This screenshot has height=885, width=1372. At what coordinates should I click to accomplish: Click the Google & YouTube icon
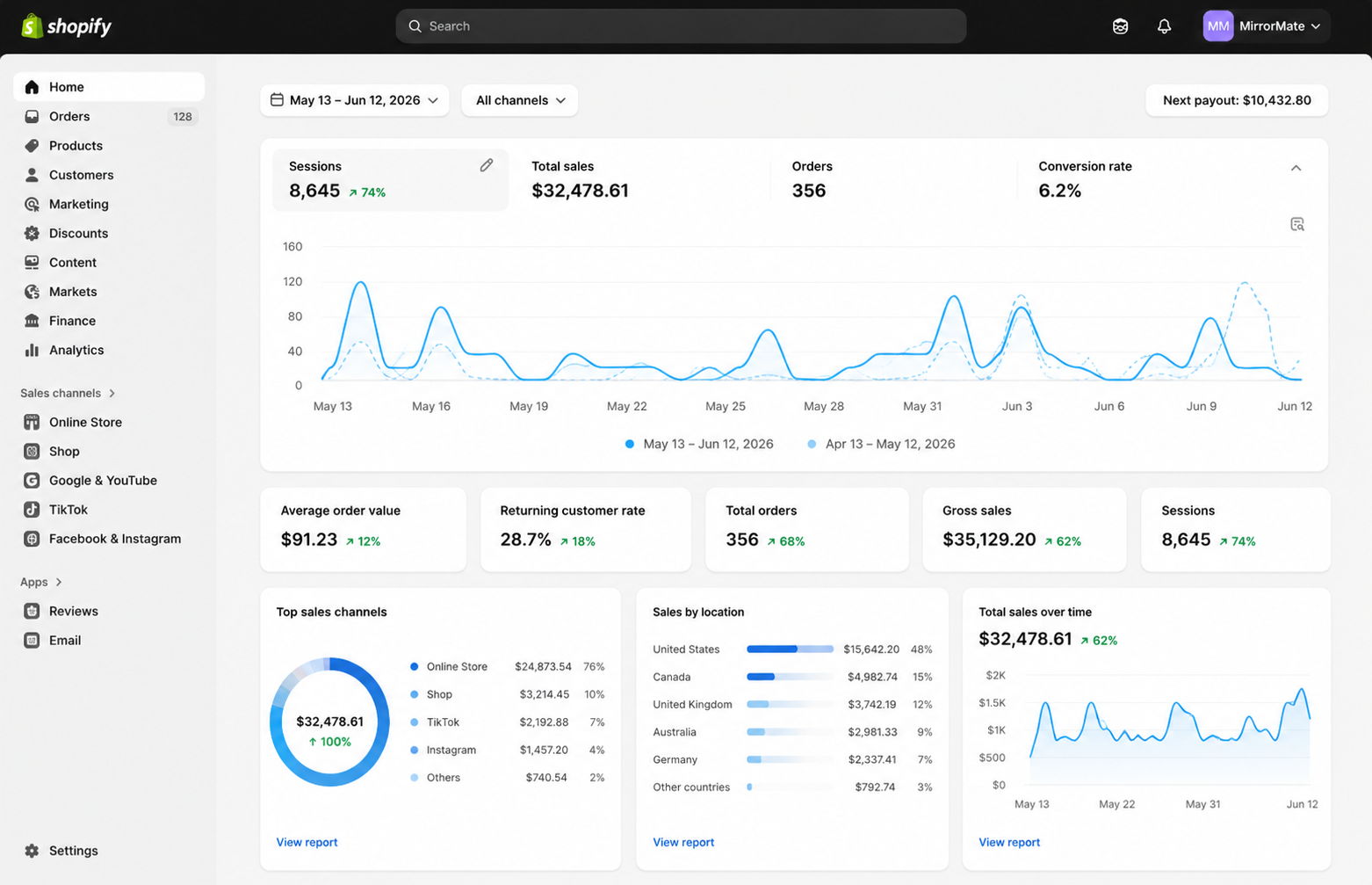tap(32, 480)
